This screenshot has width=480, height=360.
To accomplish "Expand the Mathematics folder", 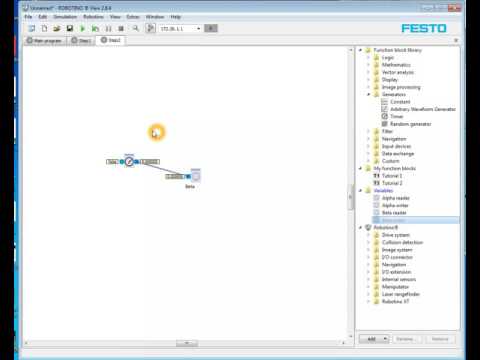I will pyautogui.click(x=369, y=65).
